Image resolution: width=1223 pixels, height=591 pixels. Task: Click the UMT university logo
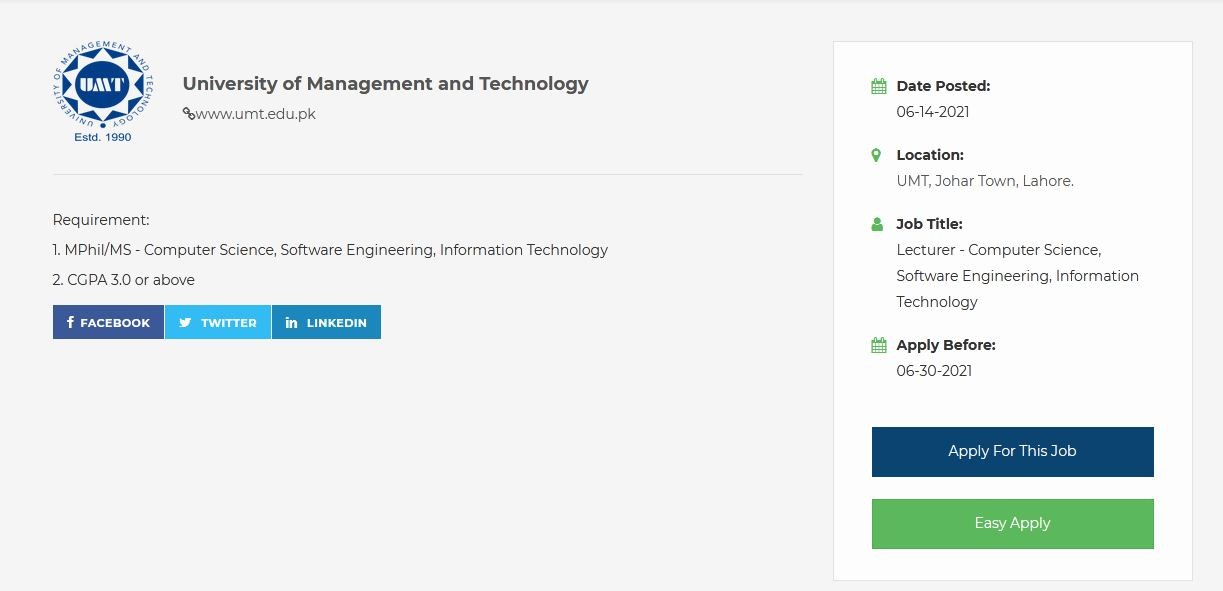point(103,91)
